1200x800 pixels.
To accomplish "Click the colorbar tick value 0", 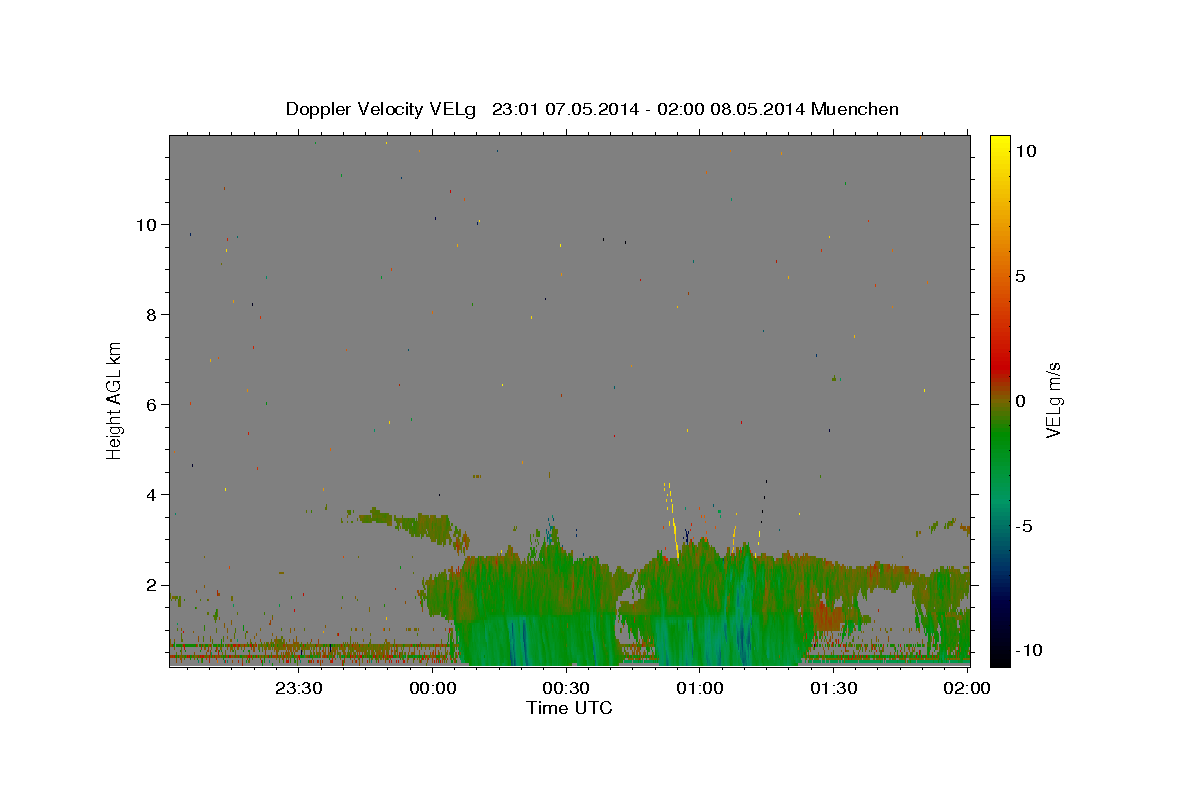I will (1021, 401).
